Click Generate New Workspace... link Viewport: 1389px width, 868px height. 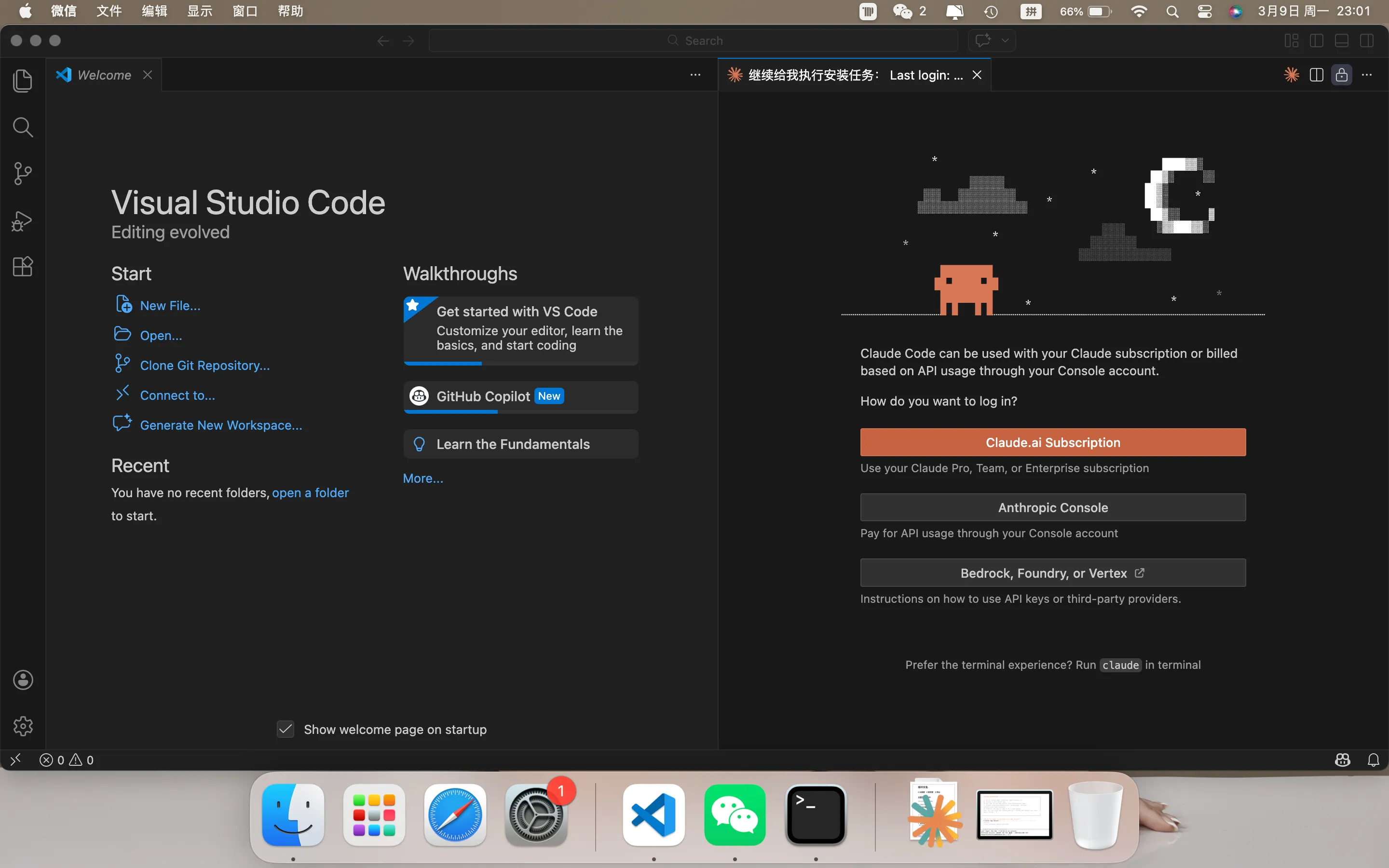click(x=221, y=425)
